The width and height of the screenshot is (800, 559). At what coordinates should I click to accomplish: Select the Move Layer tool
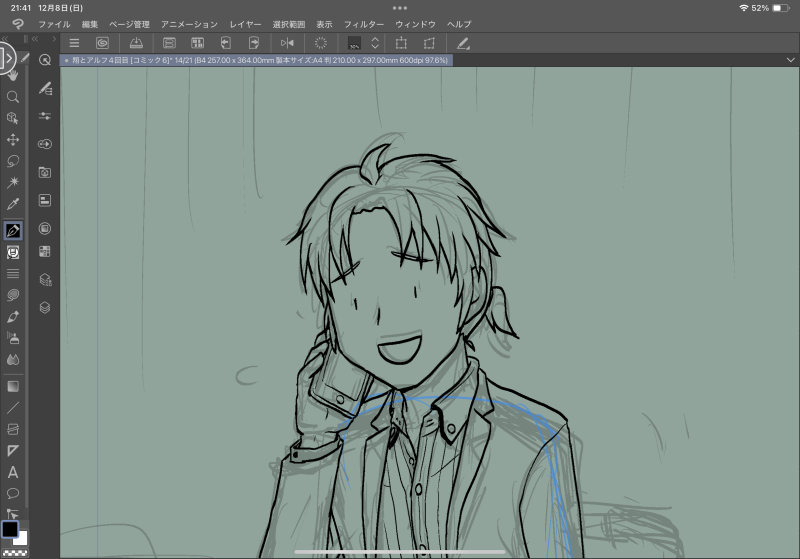(x=13, y=139)
